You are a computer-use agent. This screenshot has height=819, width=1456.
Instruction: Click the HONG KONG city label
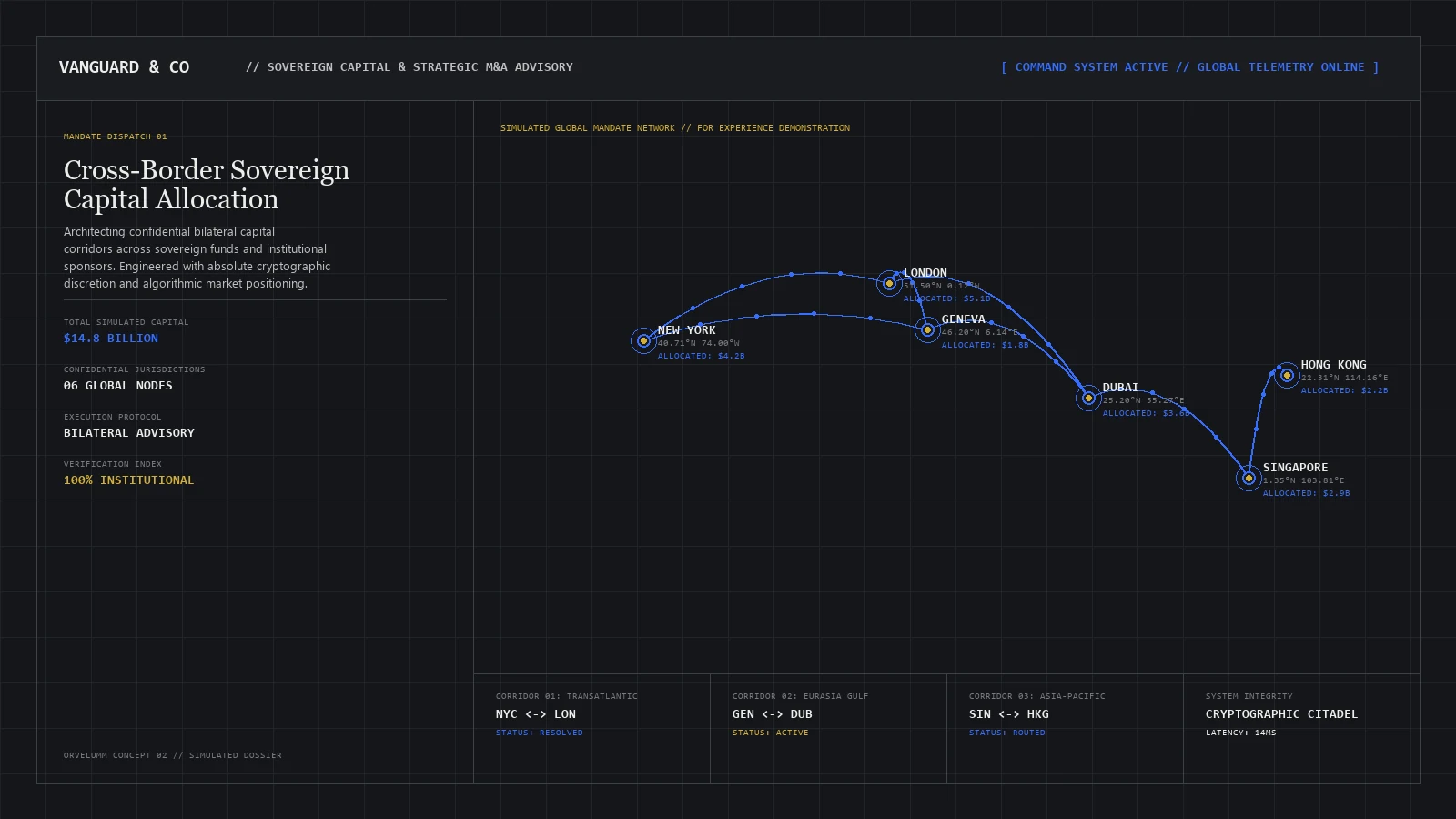pyautogui.click(x=1334, y=365)
